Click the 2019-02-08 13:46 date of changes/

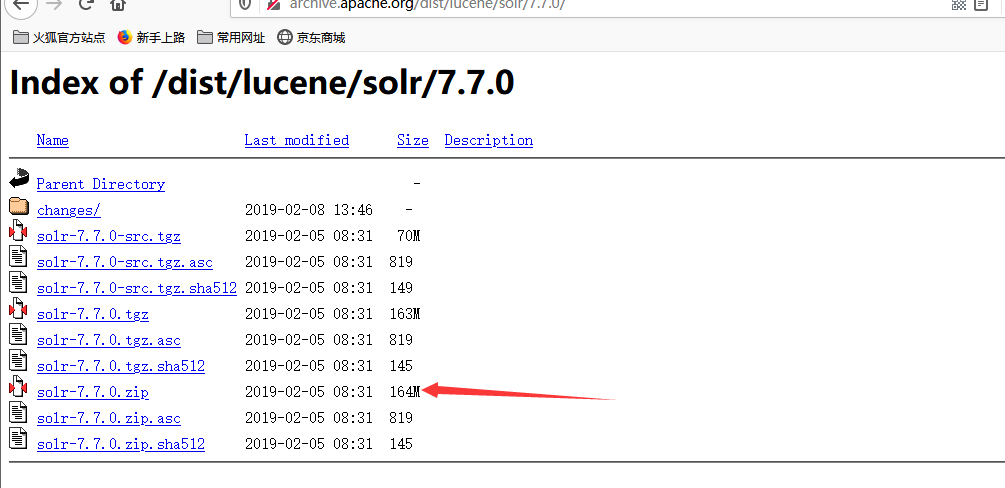309,210
